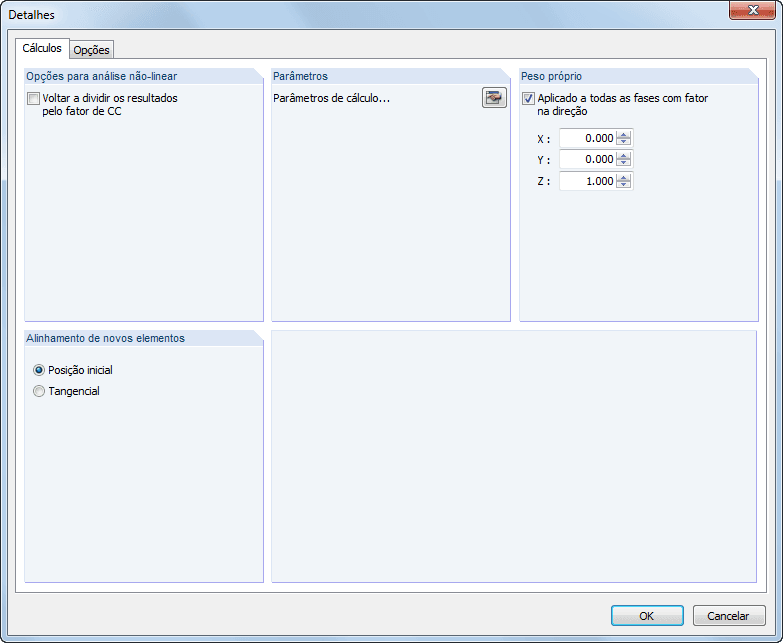
Task: Open the calculation parameters dialog icon
Action: pyautogui.click(x=494, y=98)
